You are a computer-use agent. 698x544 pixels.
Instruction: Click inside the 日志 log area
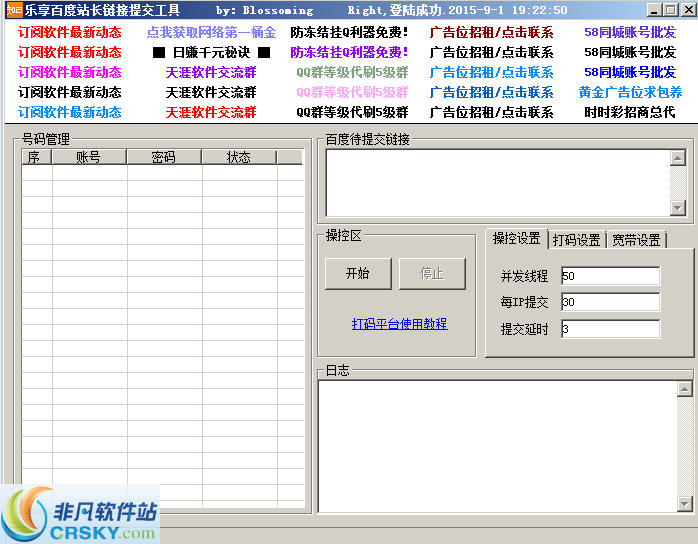point(498,446)
